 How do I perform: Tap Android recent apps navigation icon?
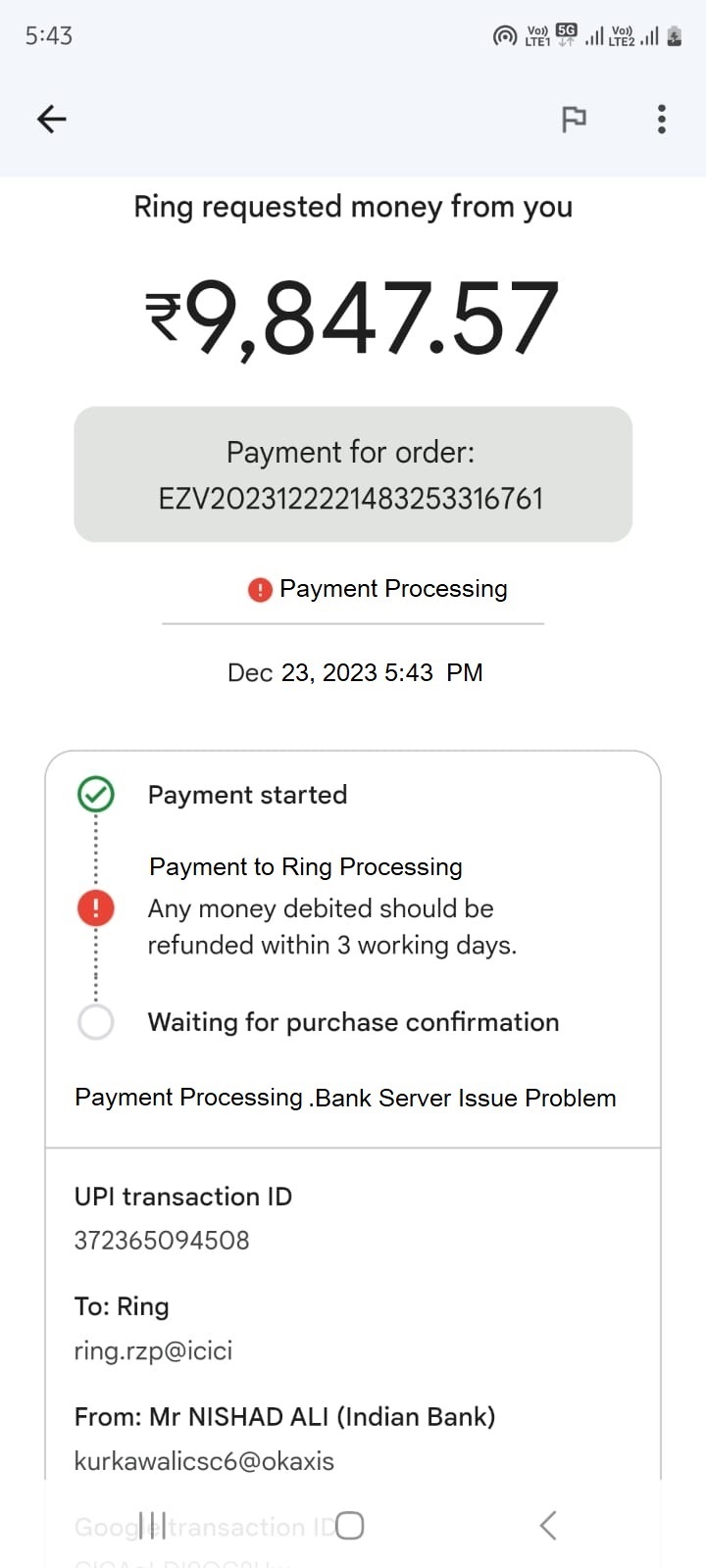pos(152,1525)
